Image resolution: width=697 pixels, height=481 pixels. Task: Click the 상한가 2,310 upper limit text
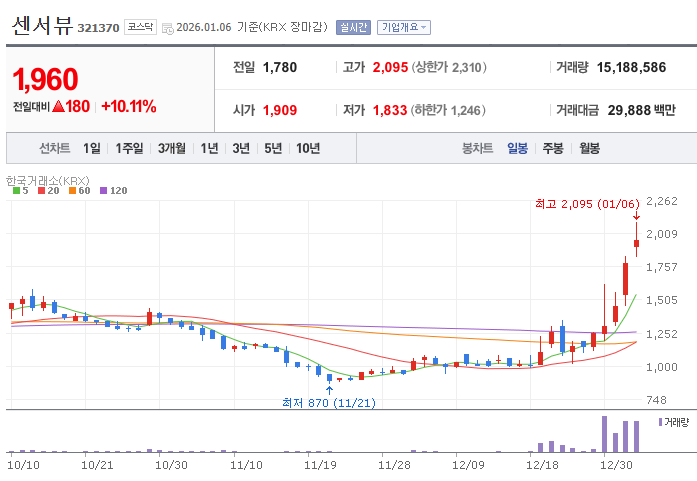pos(449,68)
